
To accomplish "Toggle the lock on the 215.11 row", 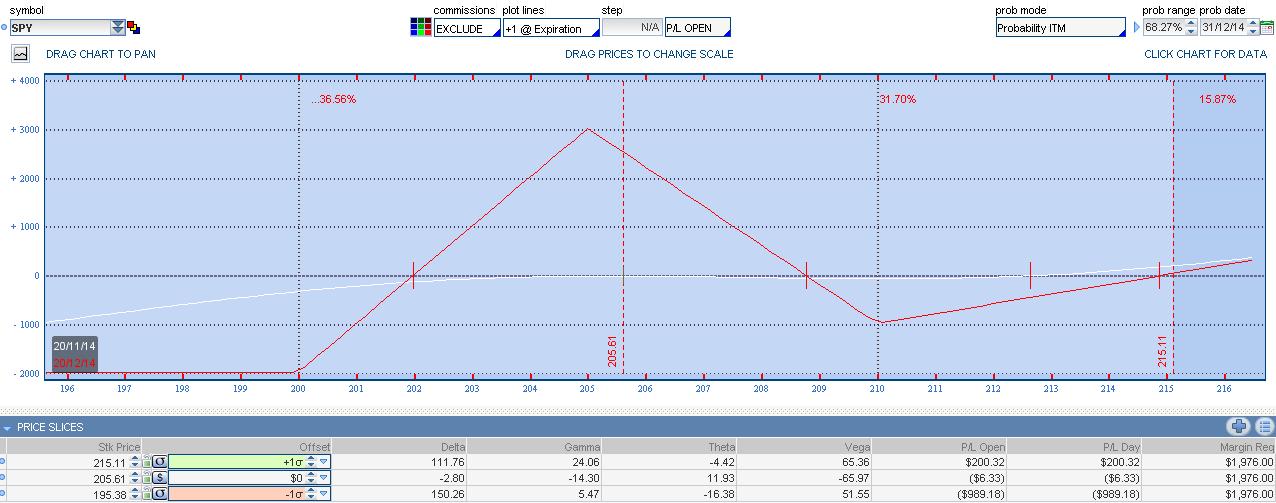I will click(146, 462).
